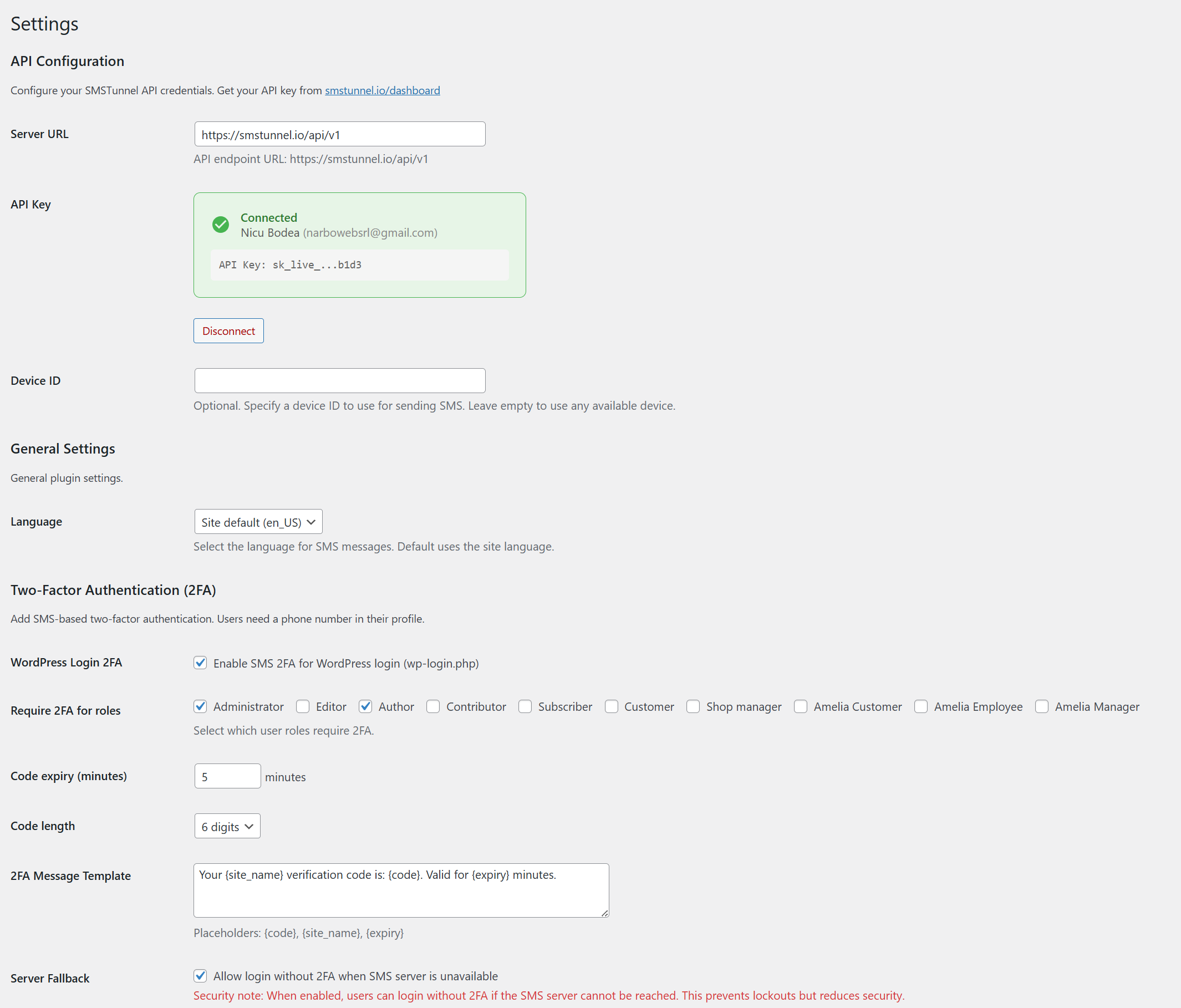Disable the Server Fallback login option

200,976
